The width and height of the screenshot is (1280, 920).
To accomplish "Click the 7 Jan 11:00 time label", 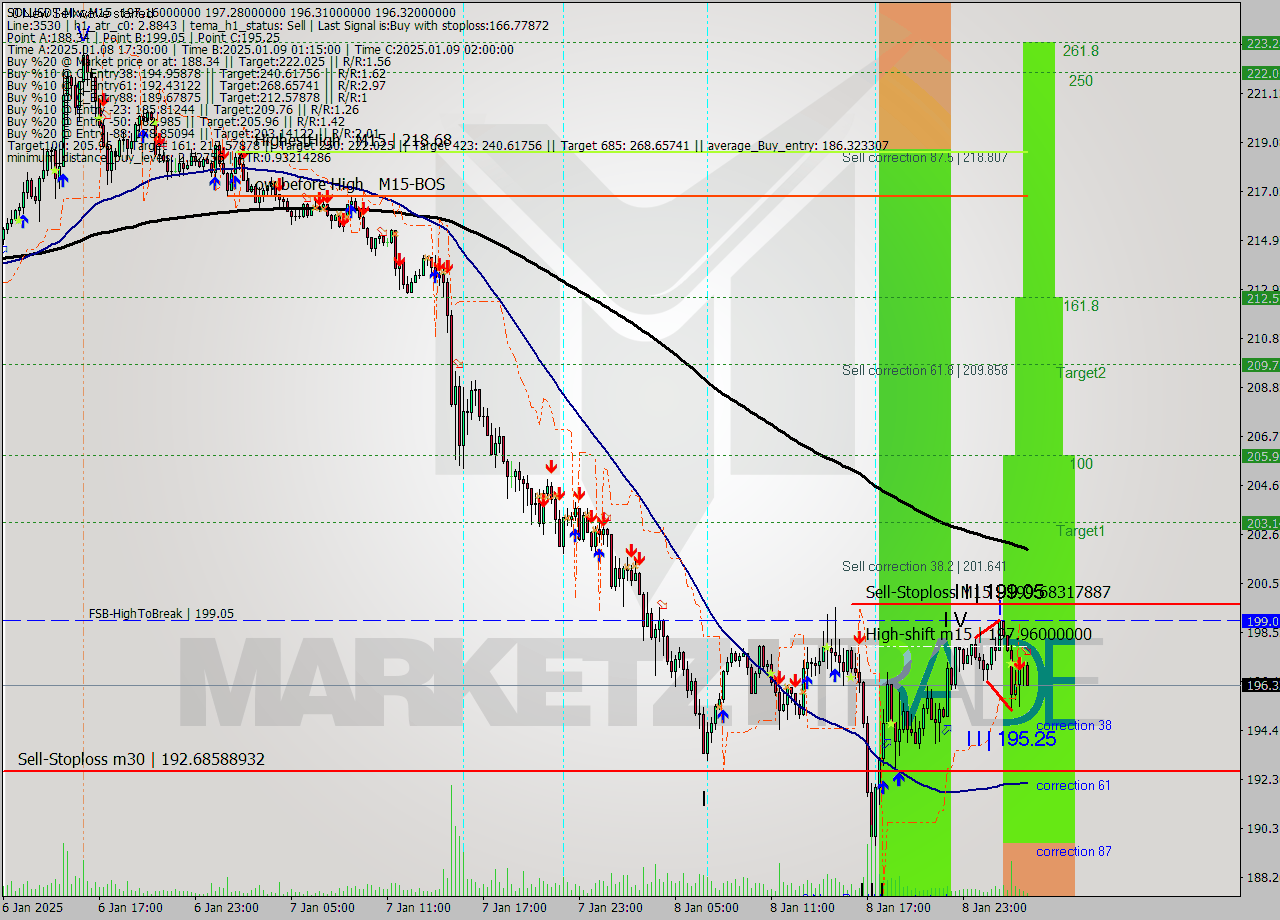I will (x=419, y=908).
